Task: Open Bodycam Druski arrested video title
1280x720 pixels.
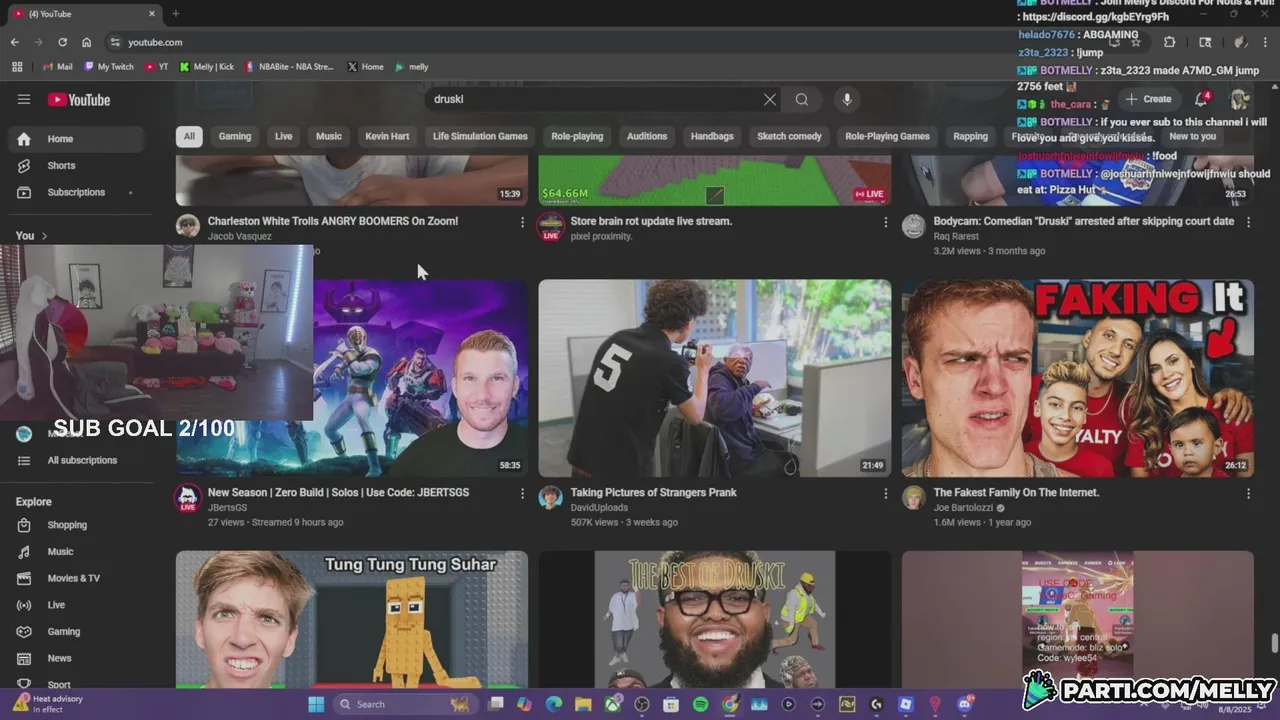Action: tap(1084, 221)
